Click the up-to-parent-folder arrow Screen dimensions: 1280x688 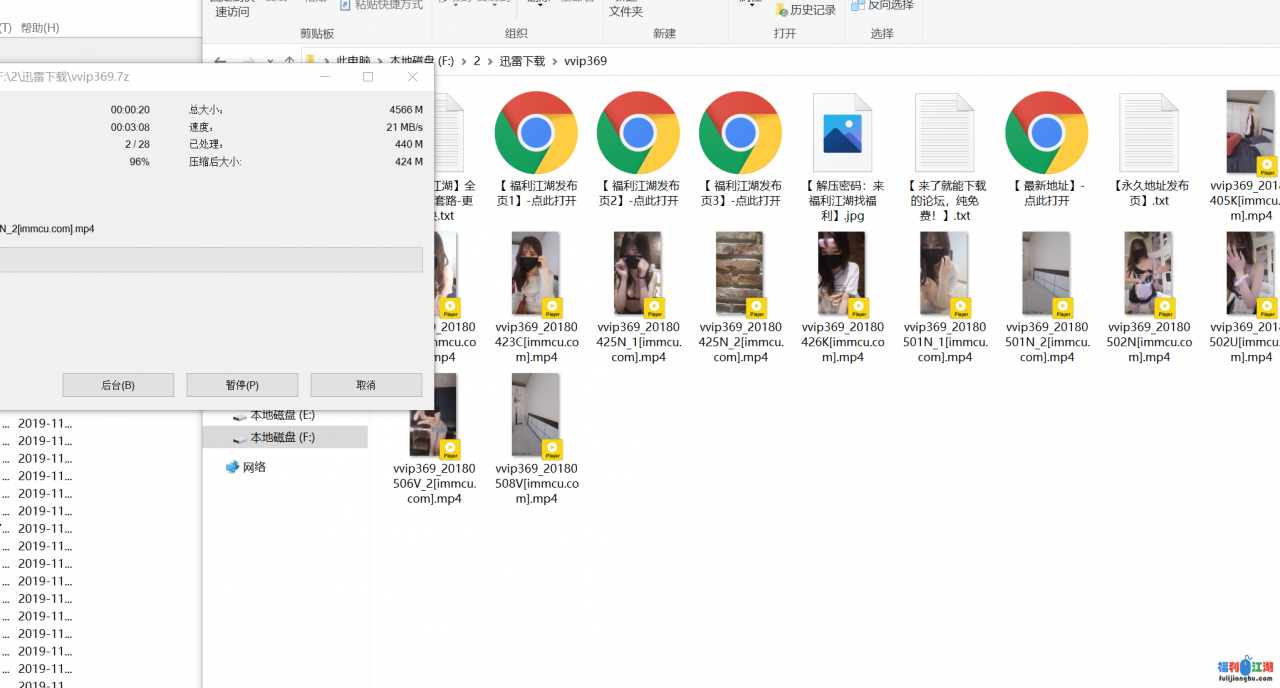coord(289,61)
